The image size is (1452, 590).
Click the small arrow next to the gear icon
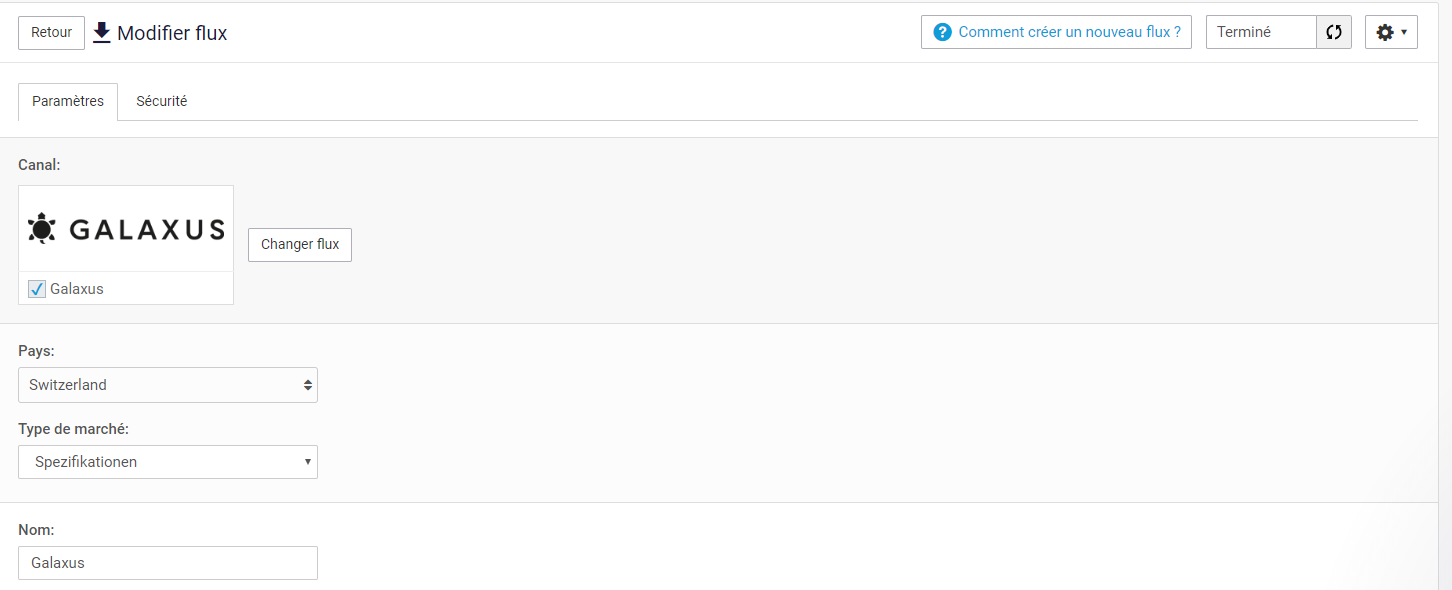click(1404, 32)
